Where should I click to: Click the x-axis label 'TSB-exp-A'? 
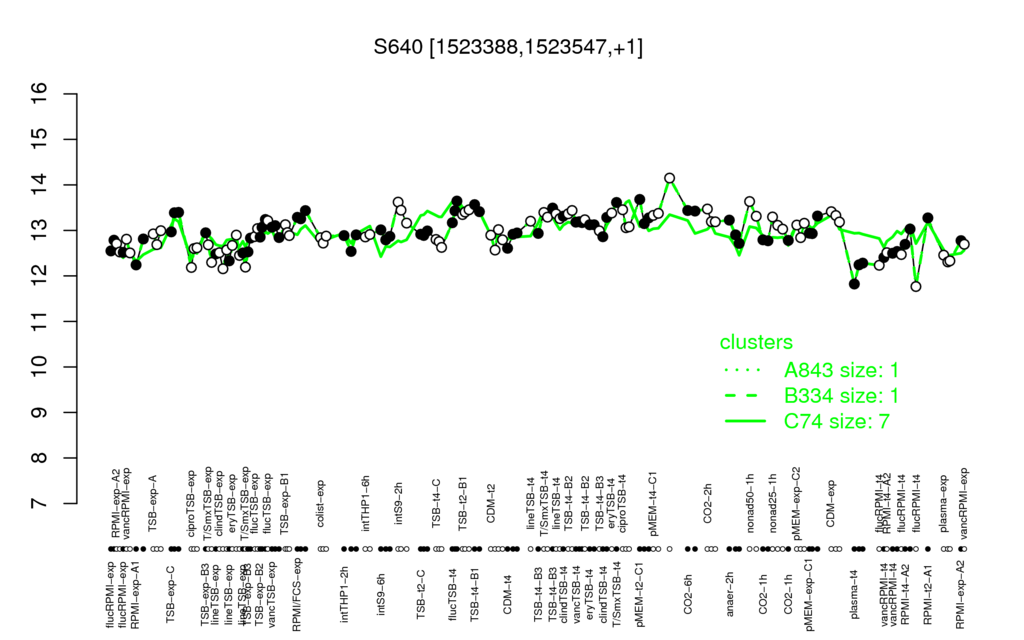click(x=153, y=502)
